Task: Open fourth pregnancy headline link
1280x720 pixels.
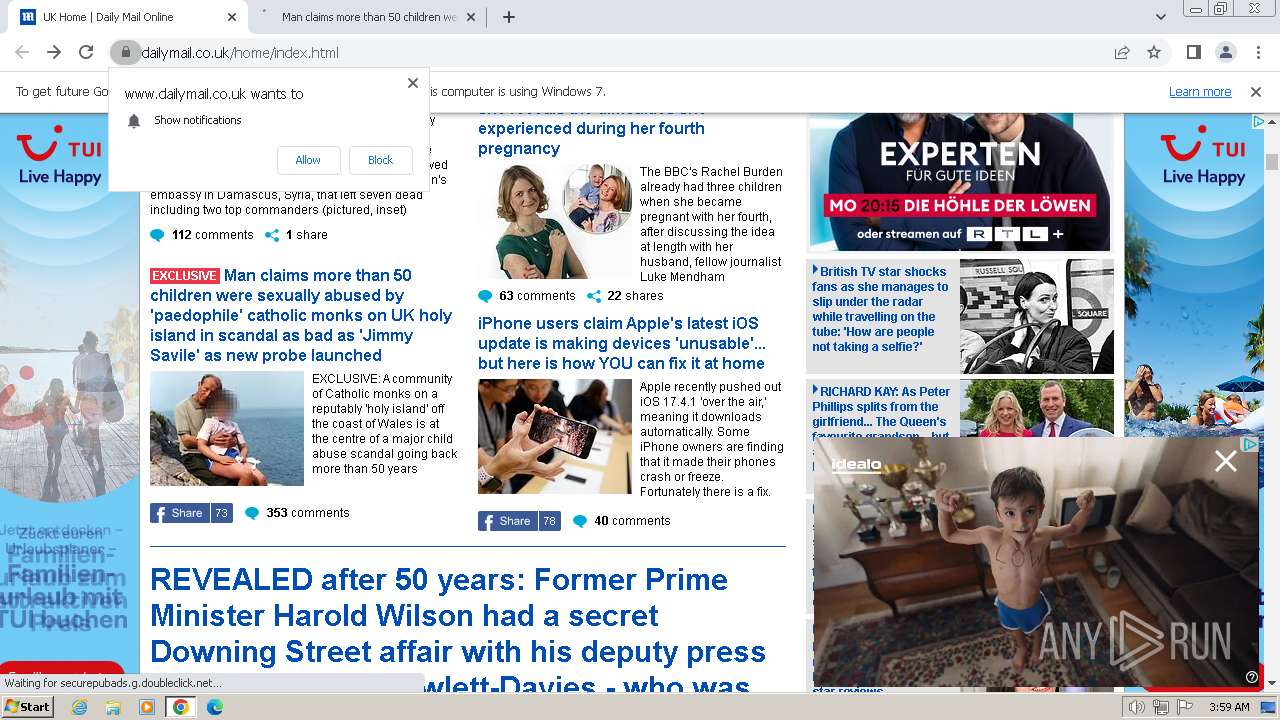Action: click(591, 129)
